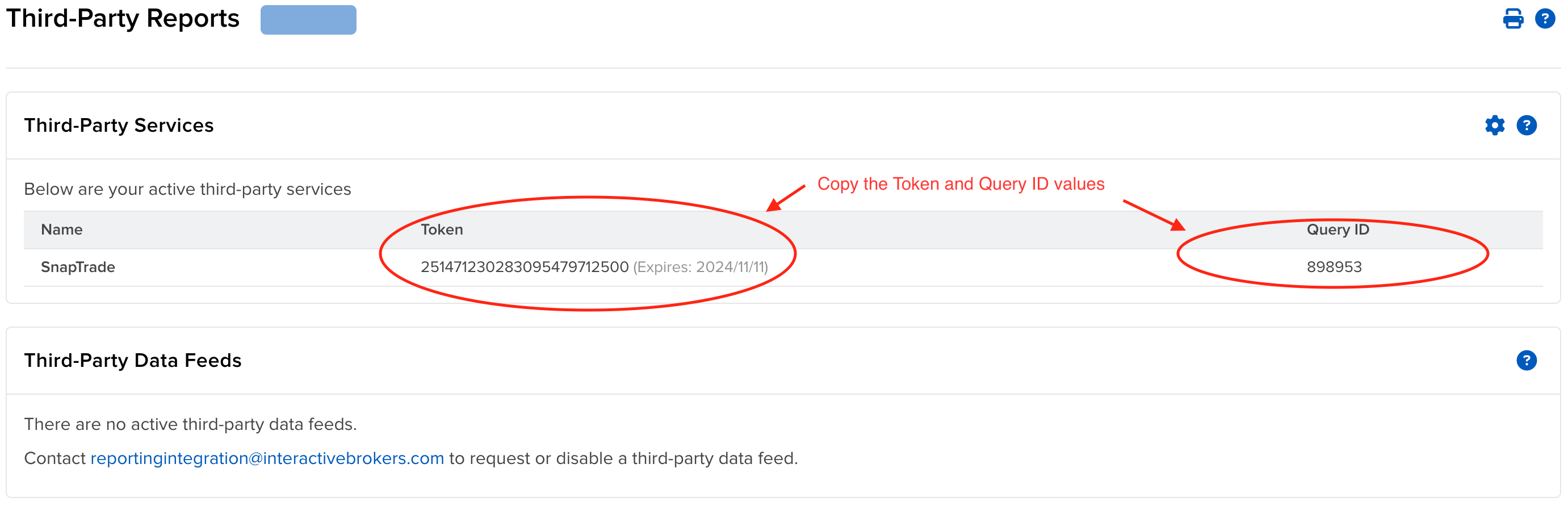
Task: Open help for Third-Party Services section
Action: click(1526, 126)
